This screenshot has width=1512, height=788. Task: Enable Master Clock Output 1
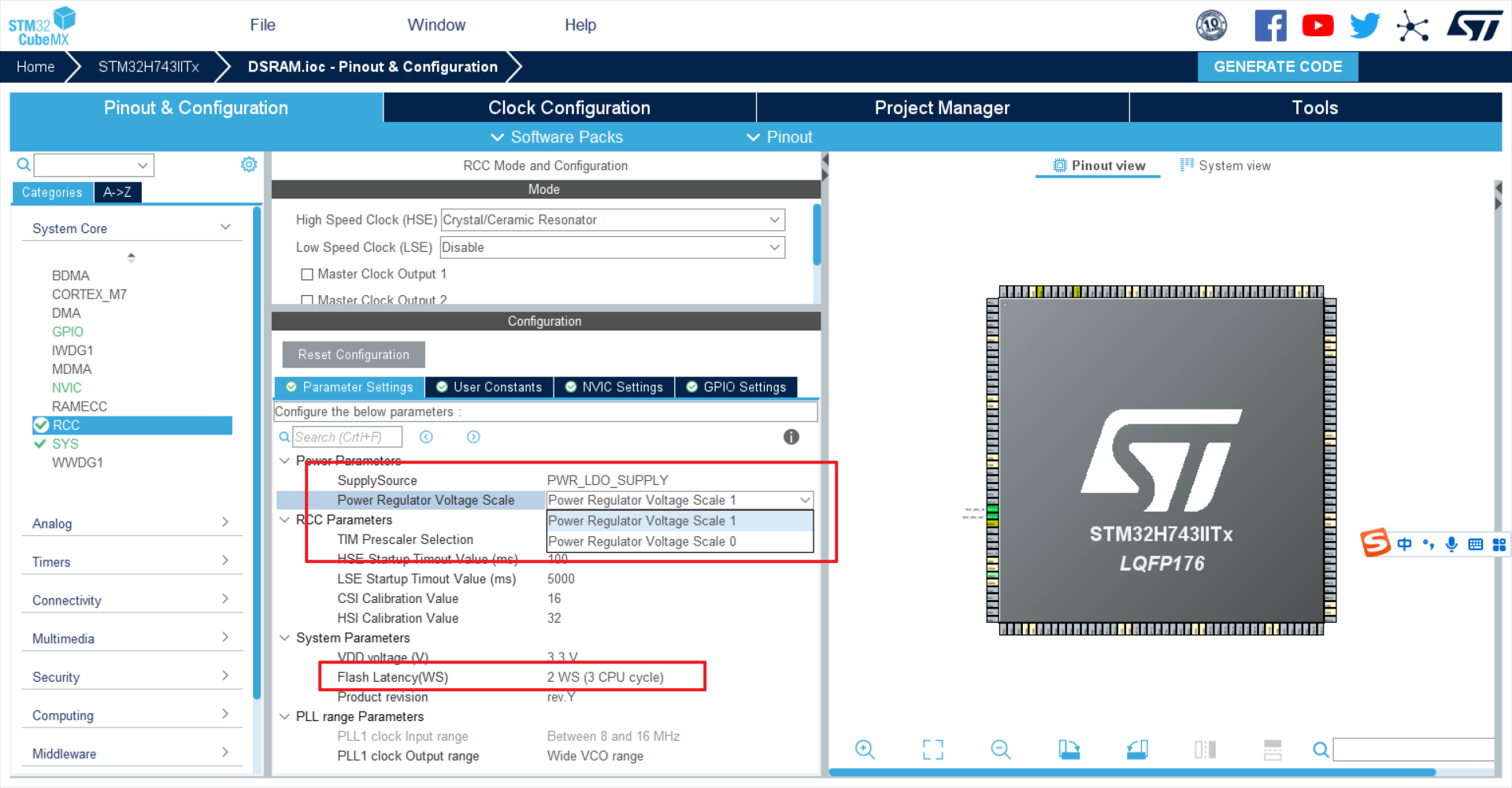click(307, 274)
